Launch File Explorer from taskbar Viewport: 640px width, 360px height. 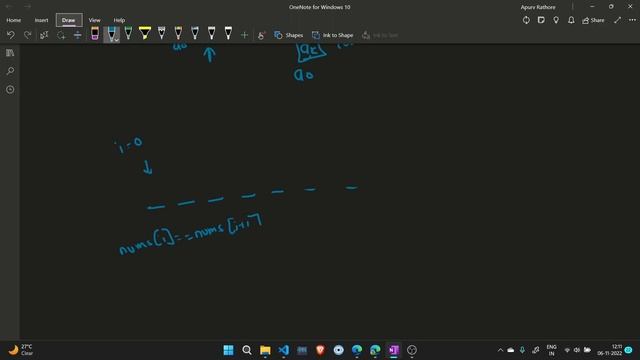click(x=265, y=350)
